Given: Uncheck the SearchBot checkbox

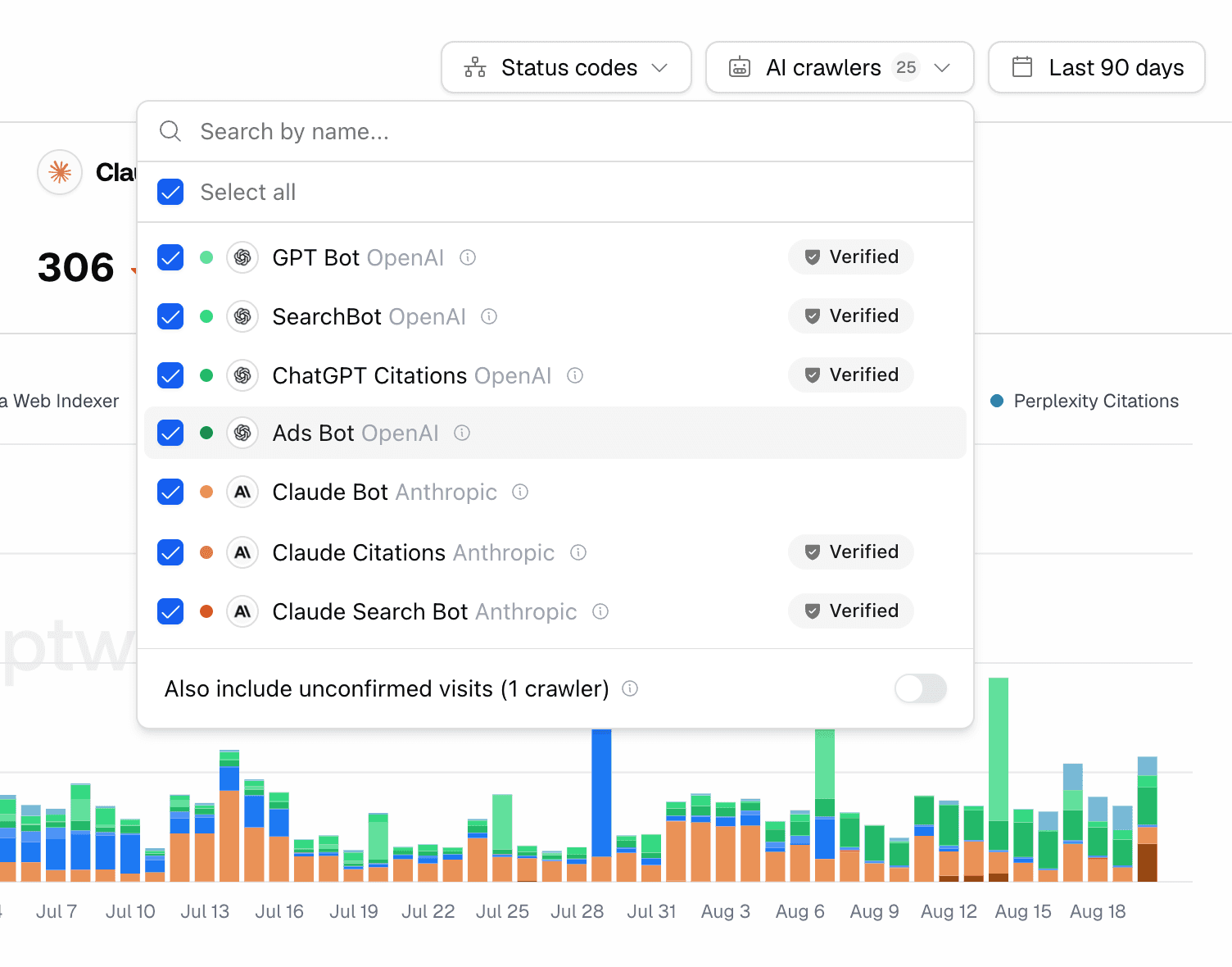Looking at the screenshot, I should [170, 316].
